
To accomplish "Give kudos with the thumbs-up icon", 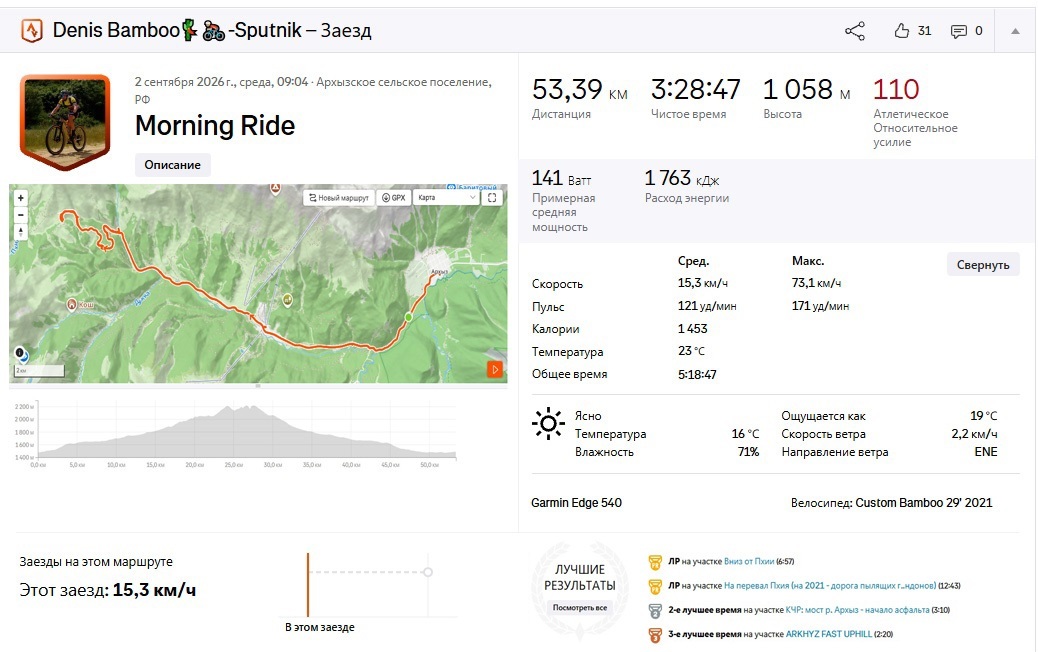I will click(x=901, y=30).
